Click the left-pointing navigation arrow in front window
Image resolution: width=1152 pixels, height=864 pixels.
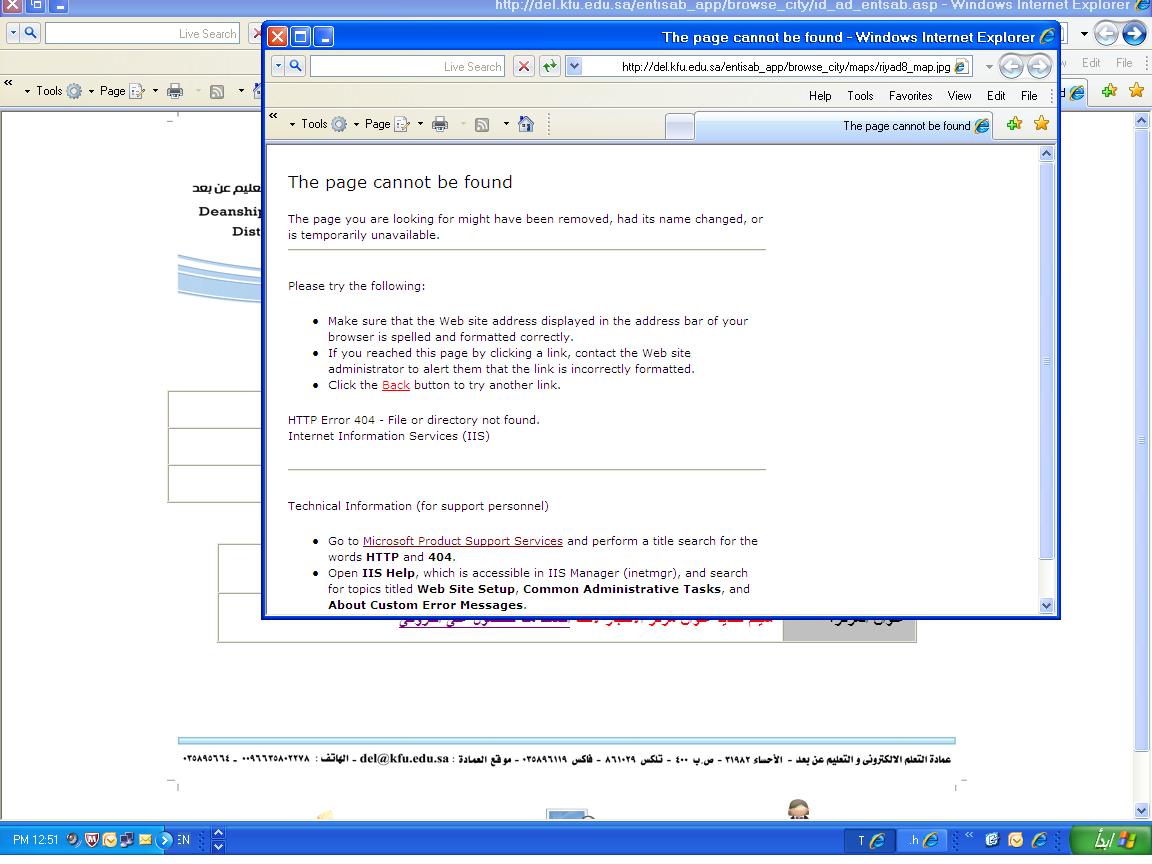click(1012, 67)
